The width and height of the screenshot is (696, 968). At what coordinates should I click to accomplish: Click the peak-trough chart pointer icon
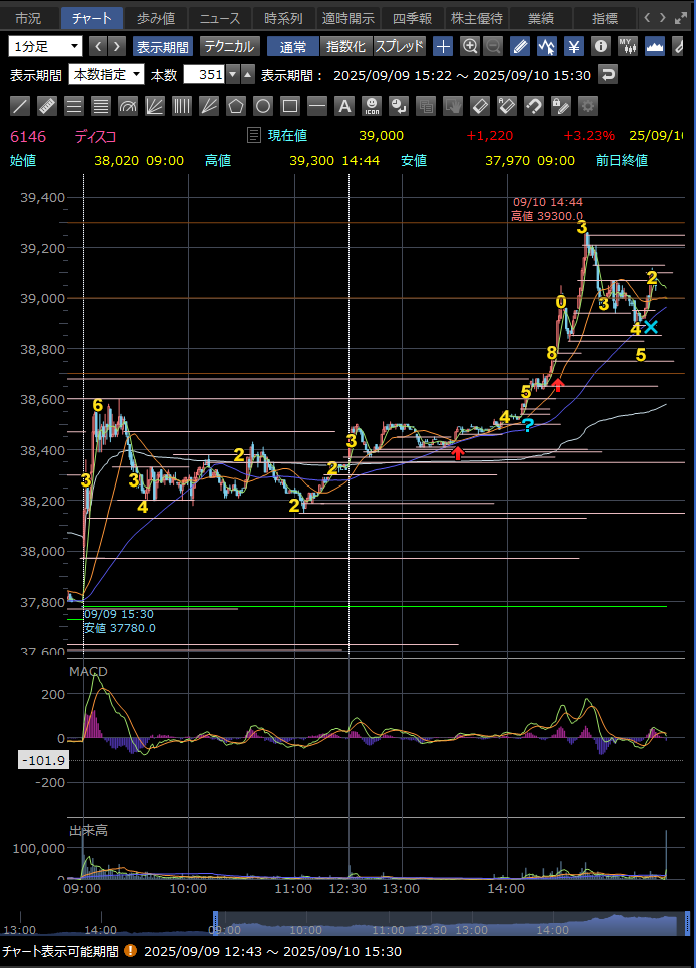(x=547, y=46)
